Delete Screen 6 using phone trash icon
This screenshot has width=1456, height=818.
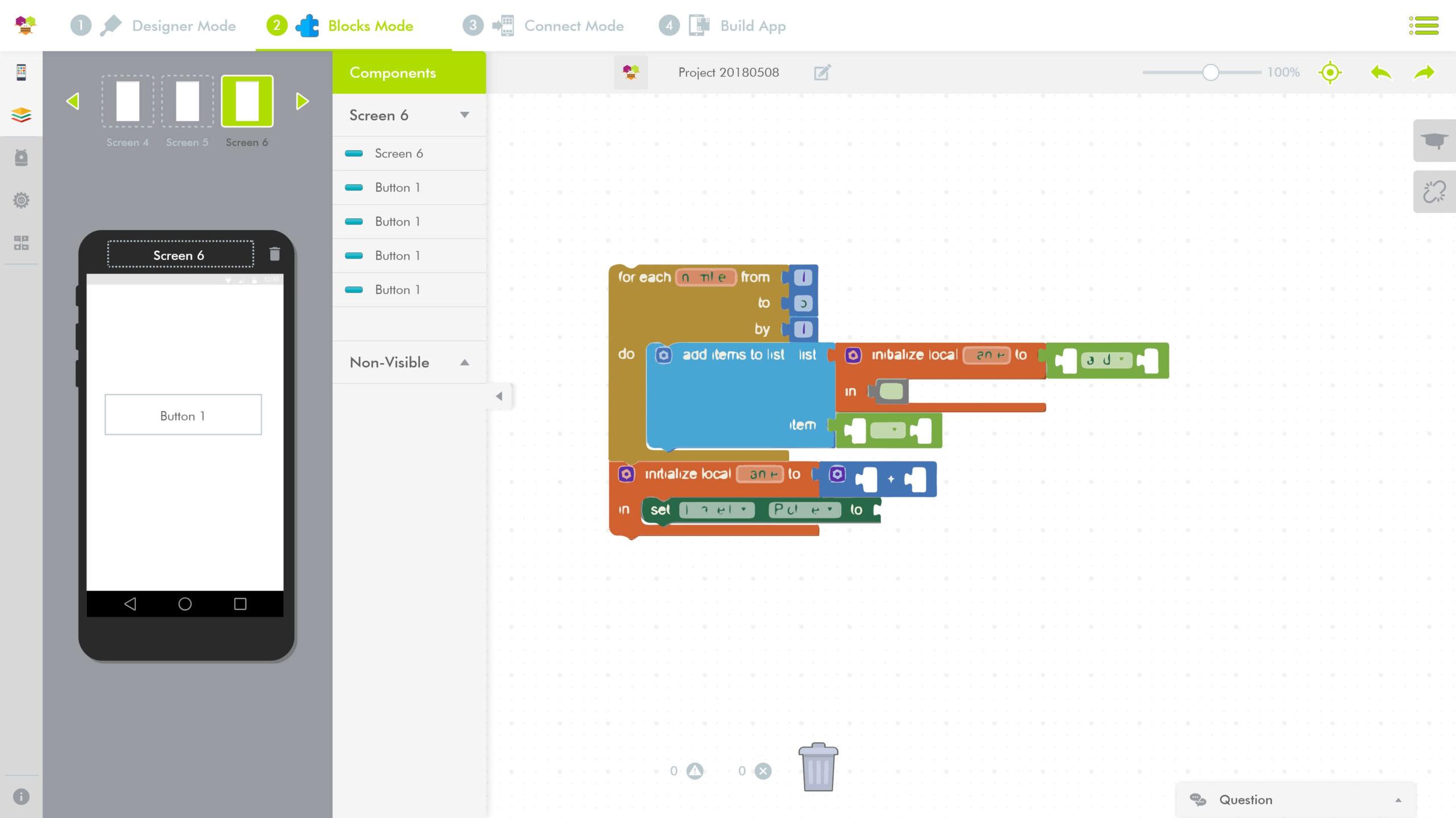pyautogui.click(x=275, y=254)
